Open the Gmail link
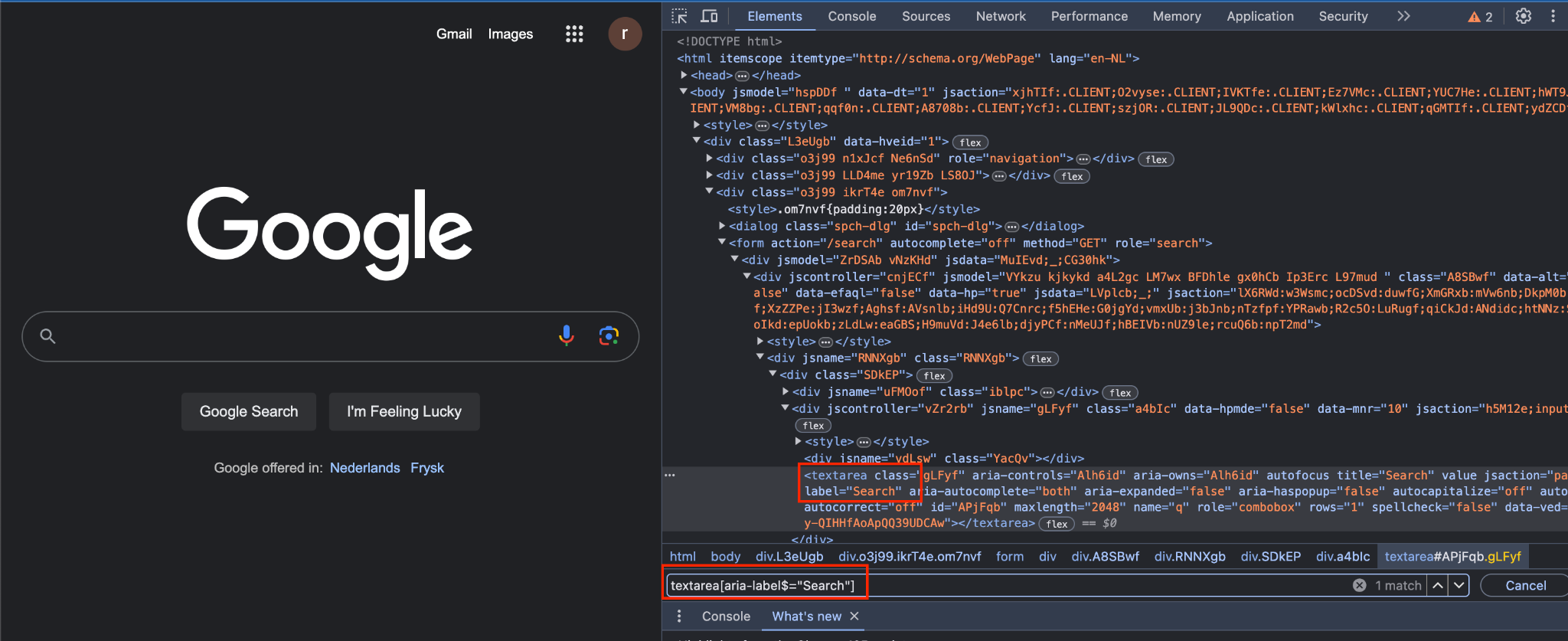Viewport: 1568px width, 641px height. point(454,34)
